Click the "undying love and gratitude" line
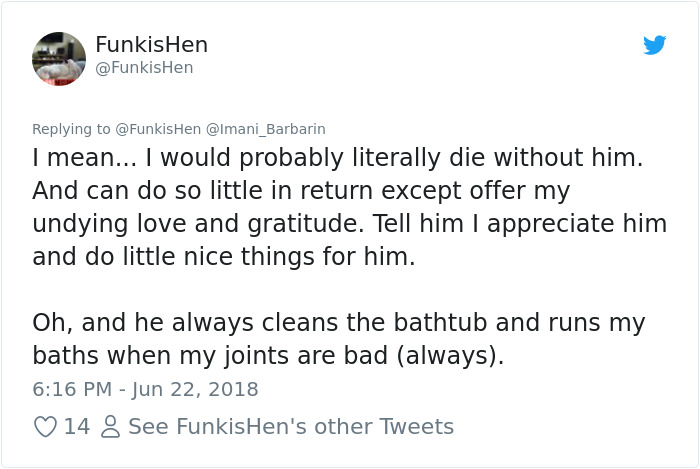 [349, 223]
